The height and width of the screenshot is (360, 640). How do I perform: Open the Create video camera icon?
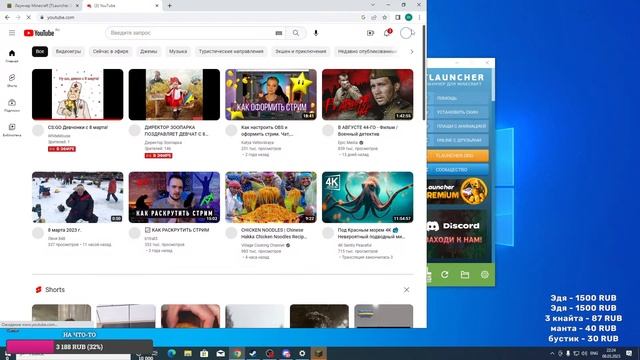click(x=370, y=33)
